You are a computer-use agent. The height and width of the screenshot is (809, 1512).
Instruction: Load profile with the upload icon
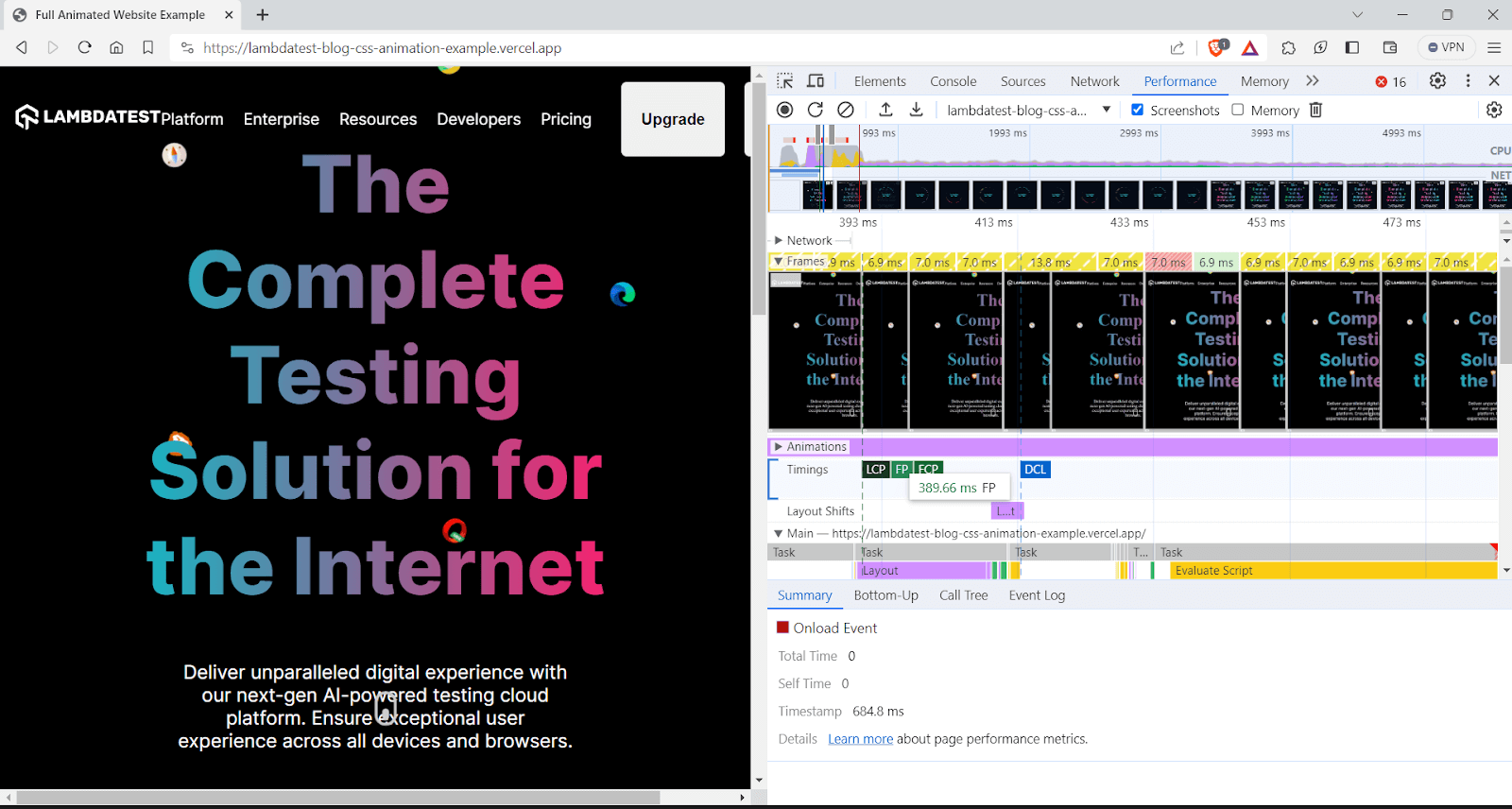pos(885,110)
